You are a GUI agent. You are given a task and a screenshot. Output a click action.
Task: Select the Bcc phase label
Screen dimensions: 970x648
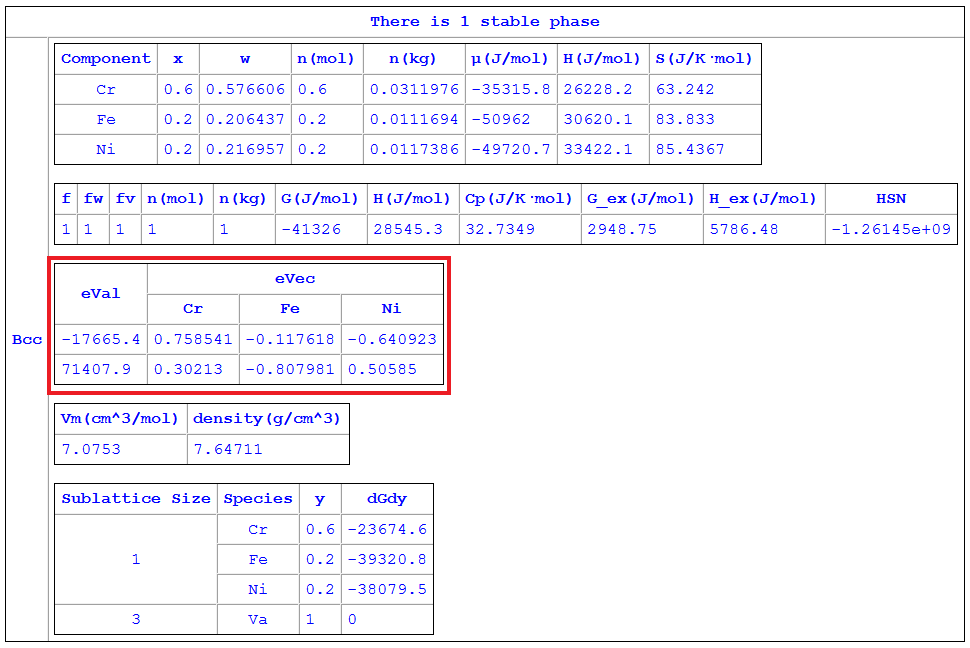[27, 340]
